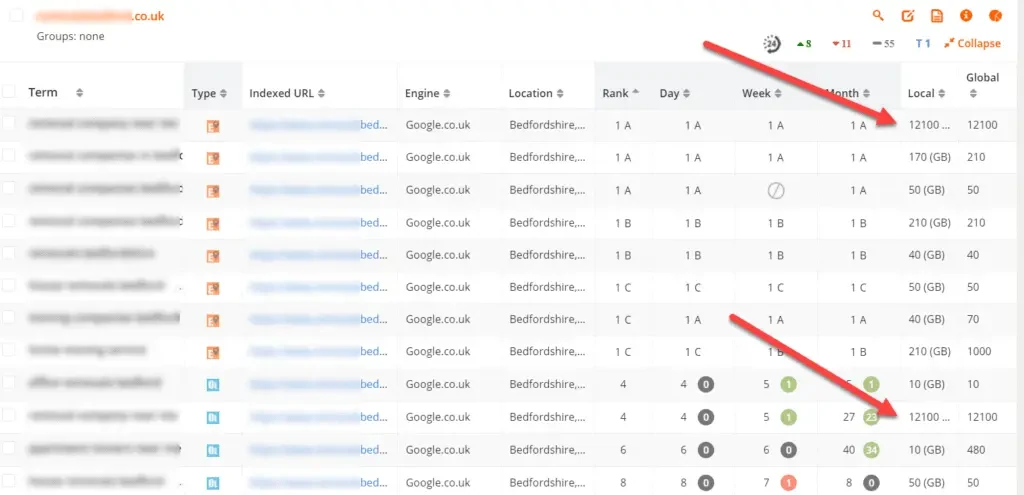Click the orange pie chart icon
This screenshot has width=1024, height=495.
pos(995,16)
